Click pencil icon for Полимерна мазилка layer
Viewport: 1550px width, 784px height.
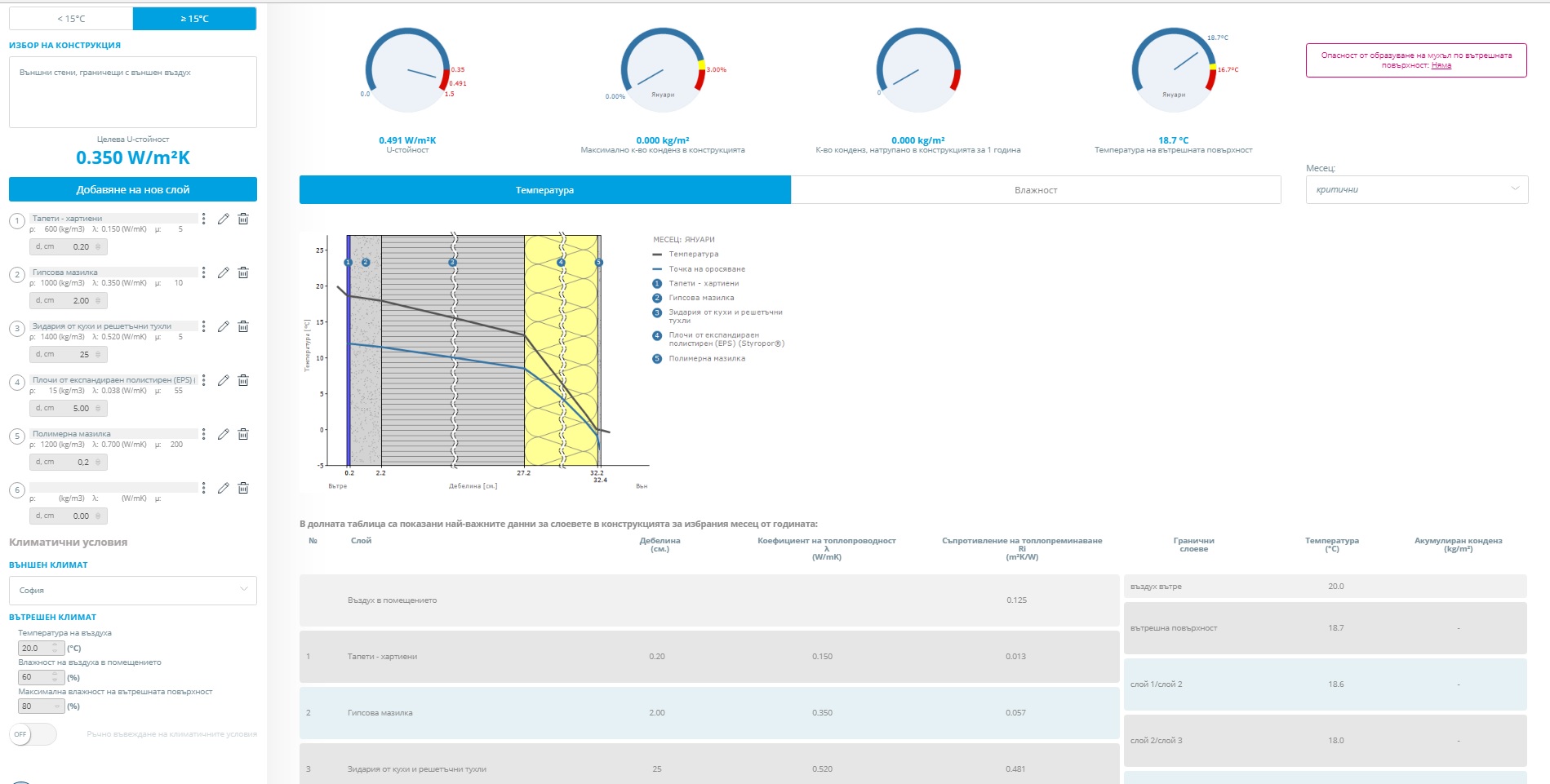[x=223, y=434]
